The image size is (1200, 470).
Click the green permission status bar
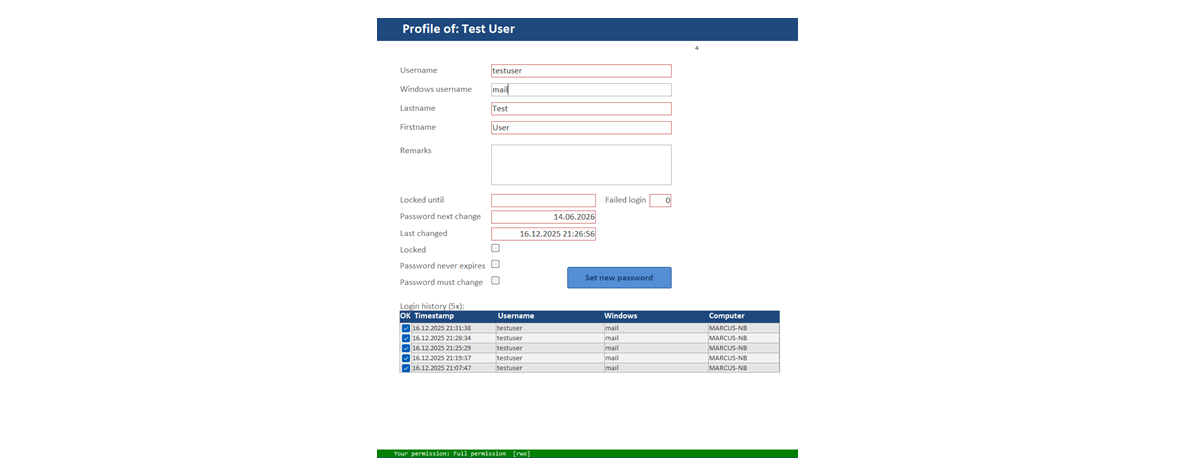(587, 454)
